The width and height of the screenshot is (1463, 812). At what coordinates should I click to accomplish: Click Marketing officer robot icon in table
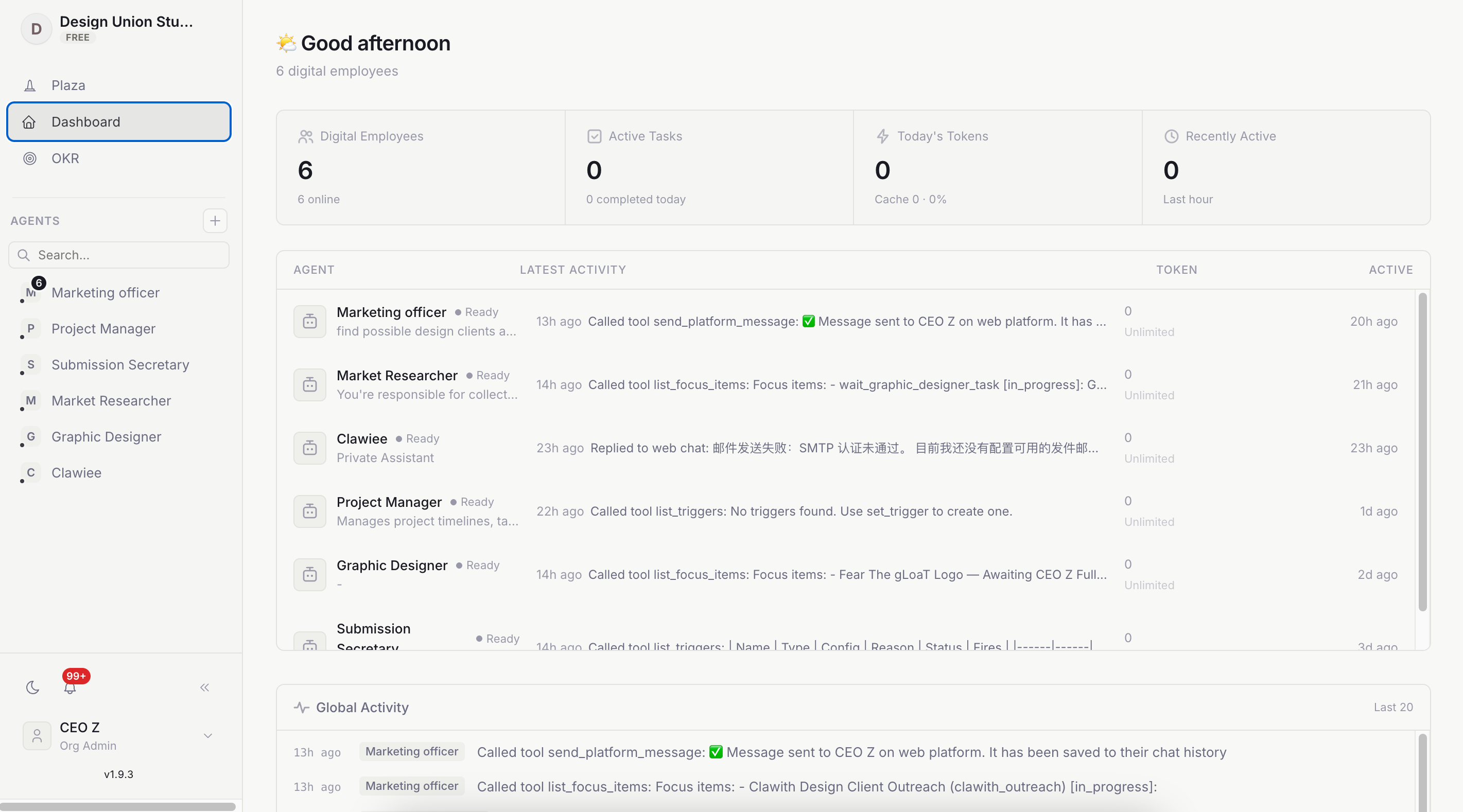pos(309,322)
